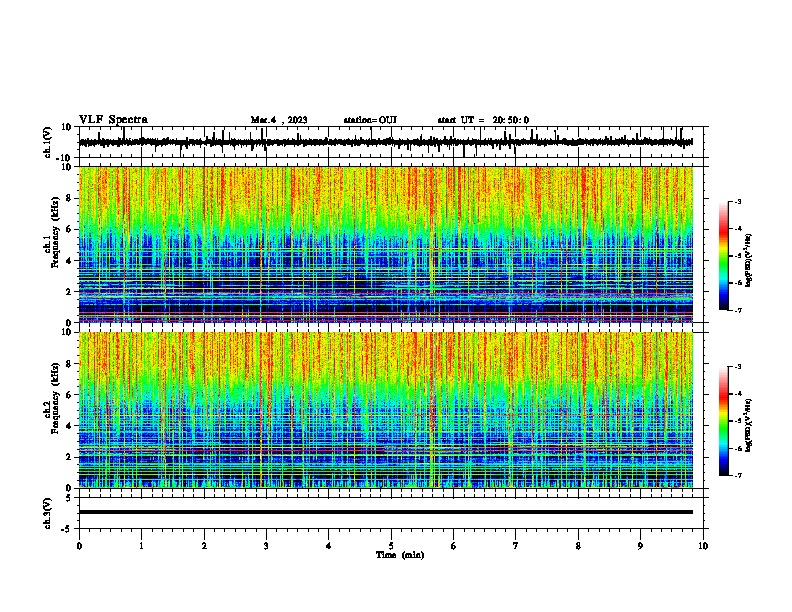Click time axis tick label "6"
The image size is (792, 612).
coord(454,546)
